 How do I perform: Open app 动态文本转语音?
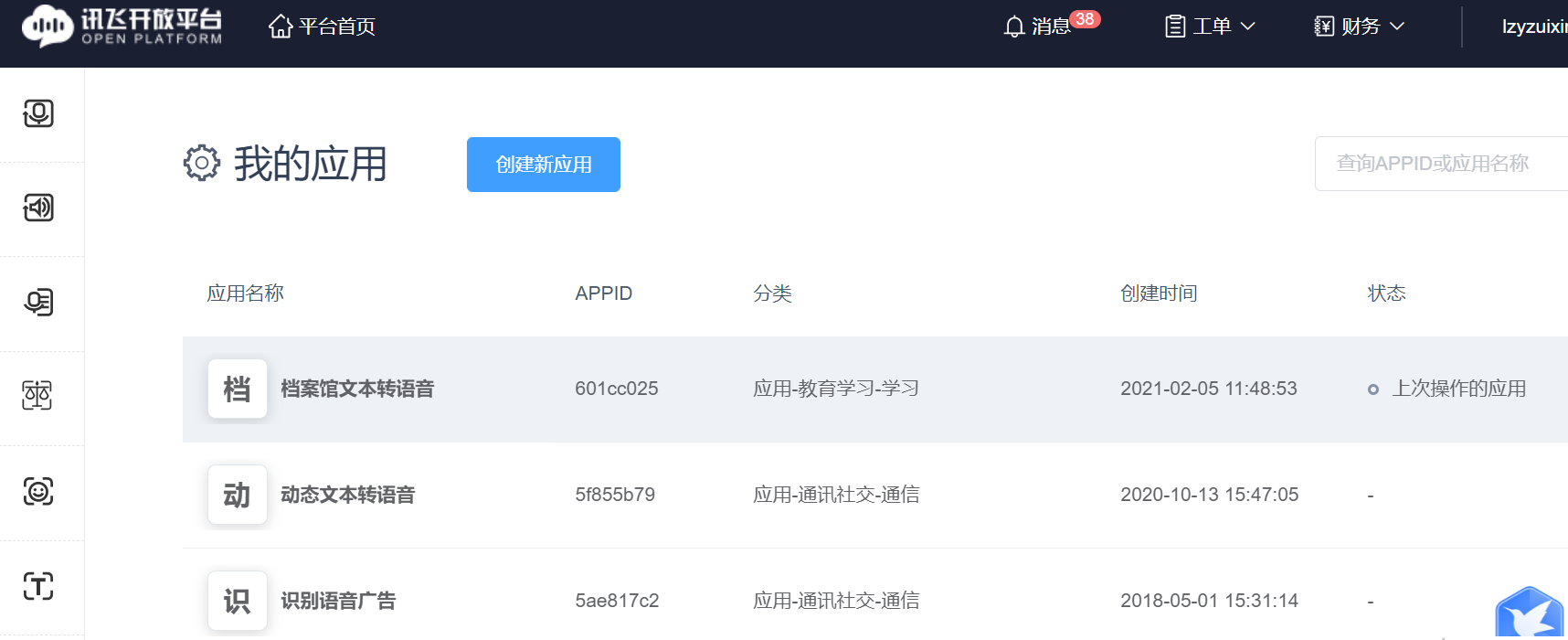(x=348, y=495)
